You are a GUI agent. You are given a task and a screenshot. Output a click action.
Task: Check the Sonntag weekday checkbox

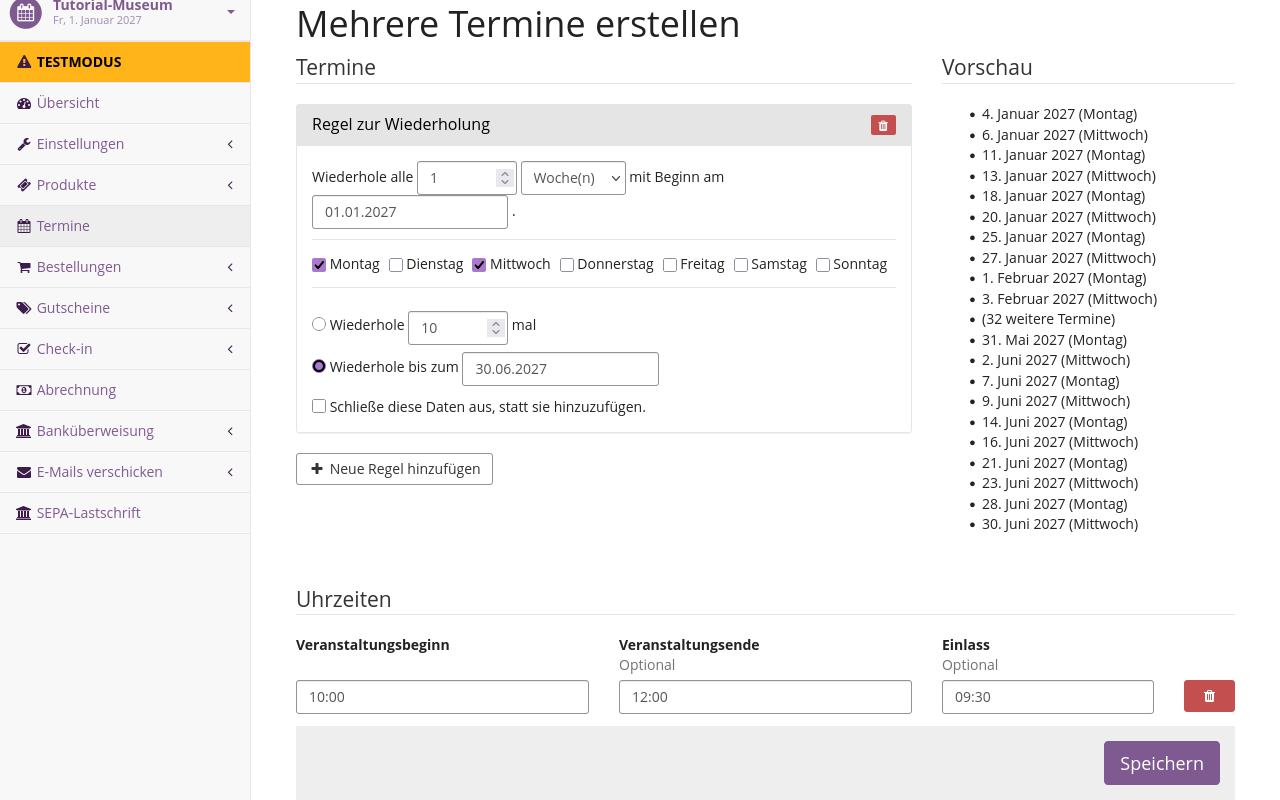(x=823, y=265)
